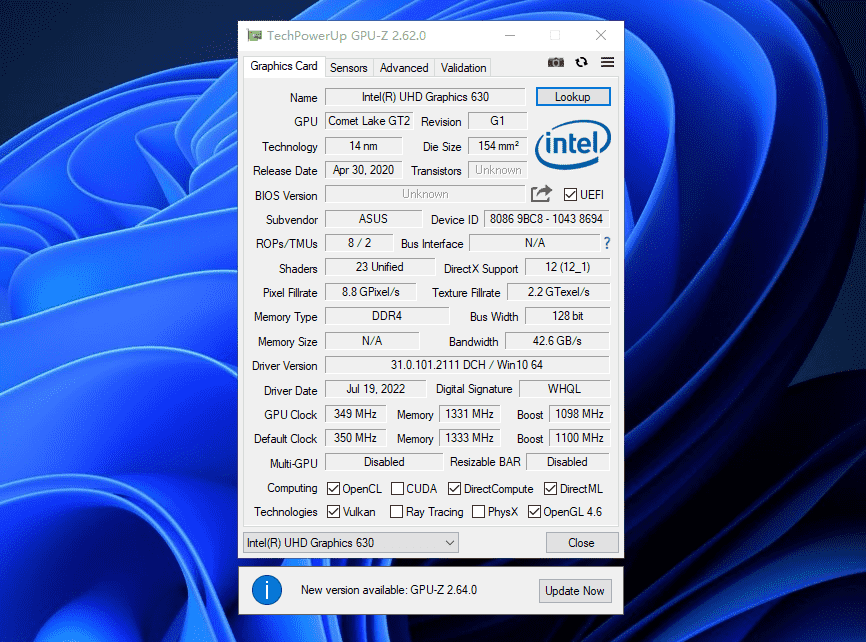
Task: Click the blue info icon in update bar
Action: click(x=266, y=590)
